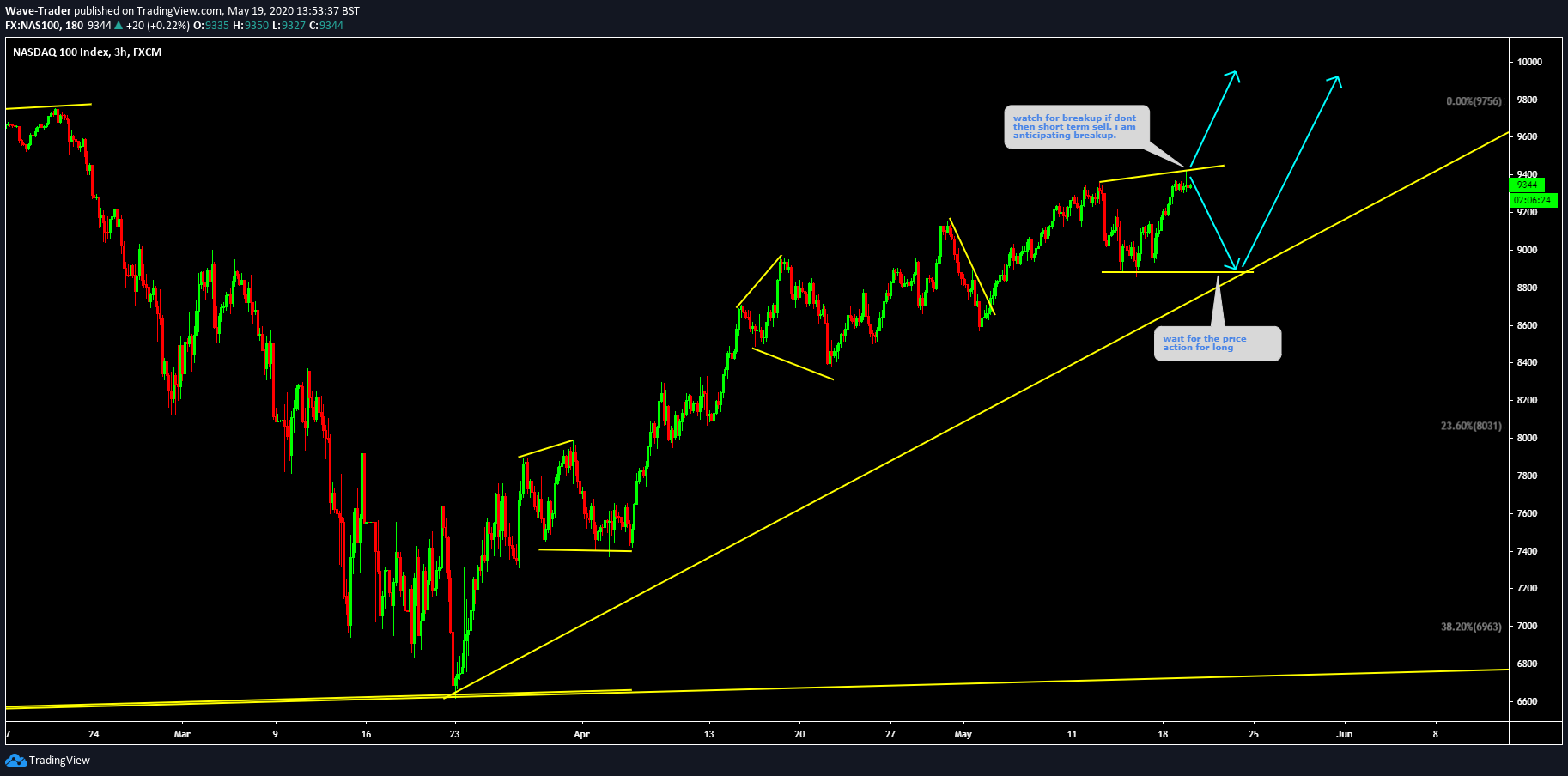Image resolution: width=1568 pixels, height=776 pixels.
Task: Click the 18 date label on time axis
Action: (1163, 734)
